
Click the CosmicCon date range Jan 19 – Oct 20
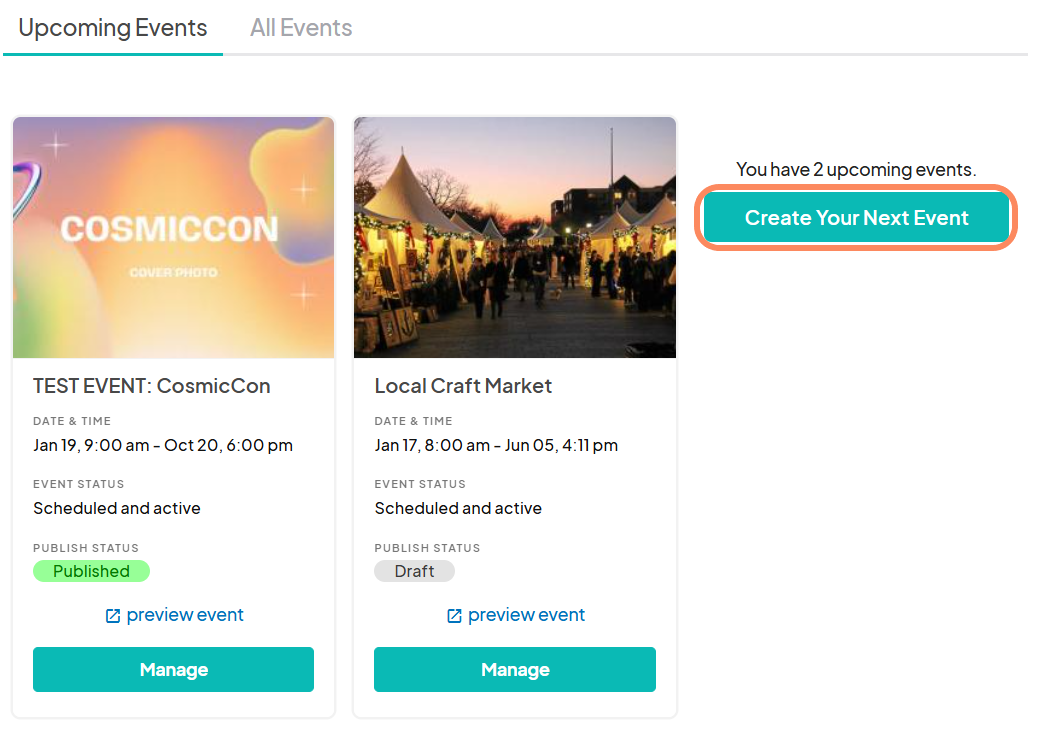(163, 445)
